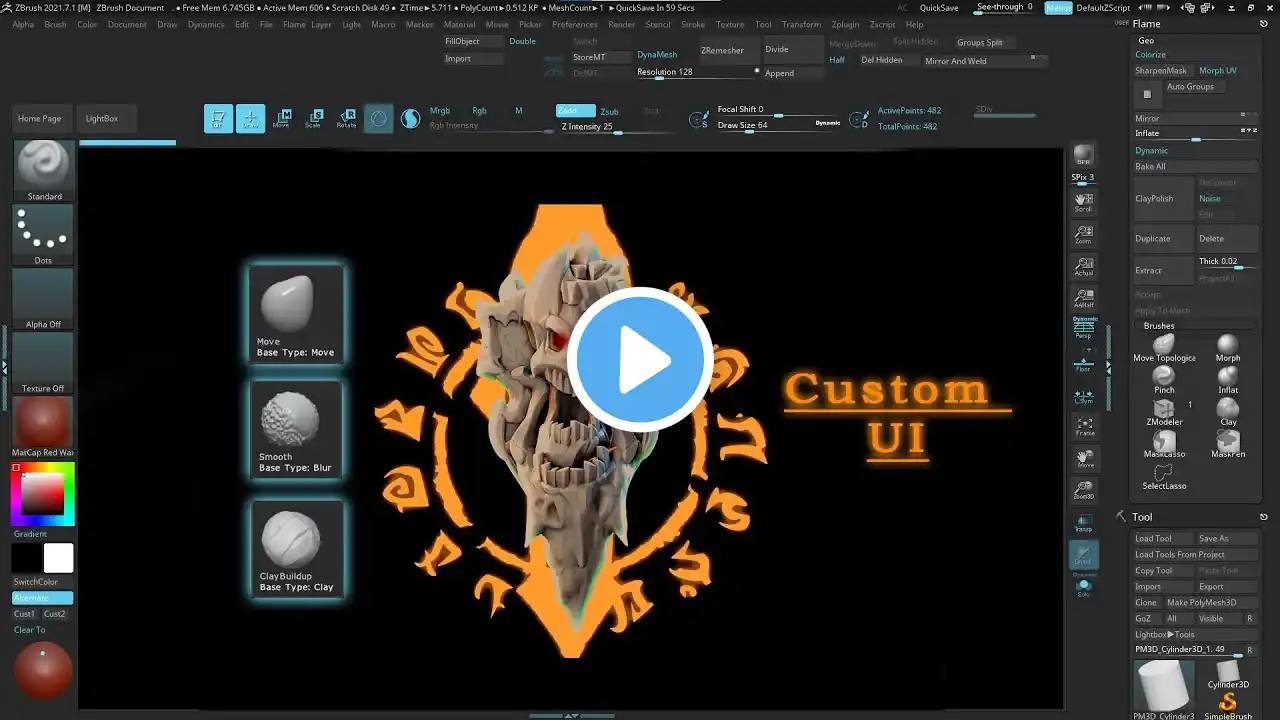The width and height of the screenshot is (1280, 720).
Task: Select the Morph brush
Action: (1228, 347)
